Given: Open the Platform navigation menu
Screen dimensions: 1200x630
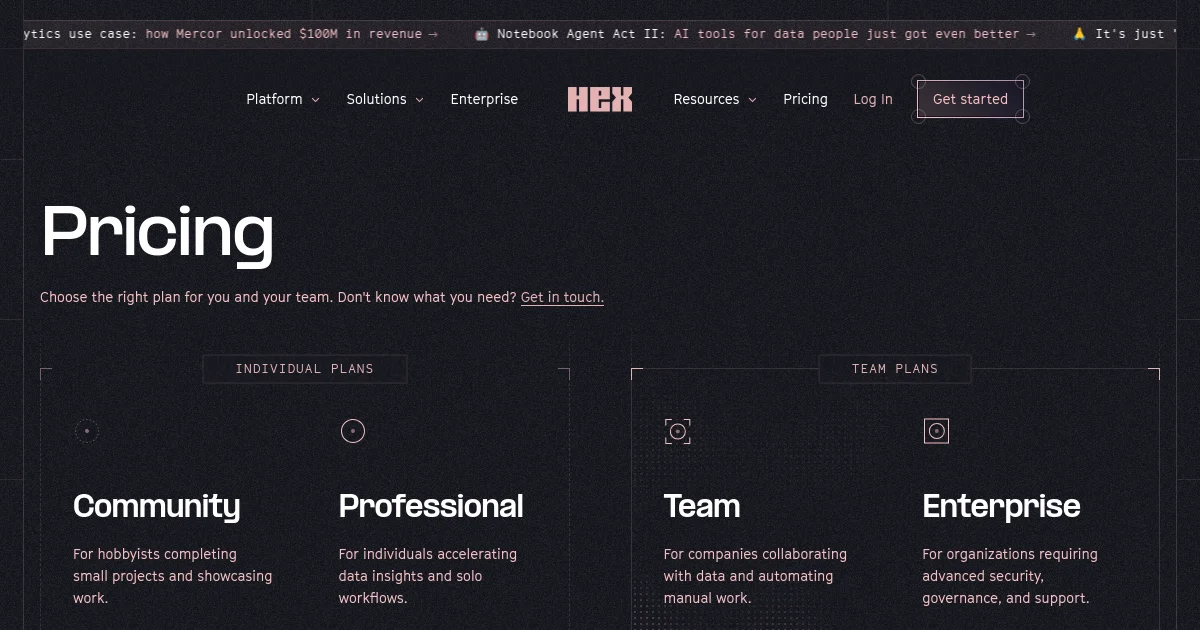Looking at the screenshot, I should [x=283, y=99].
